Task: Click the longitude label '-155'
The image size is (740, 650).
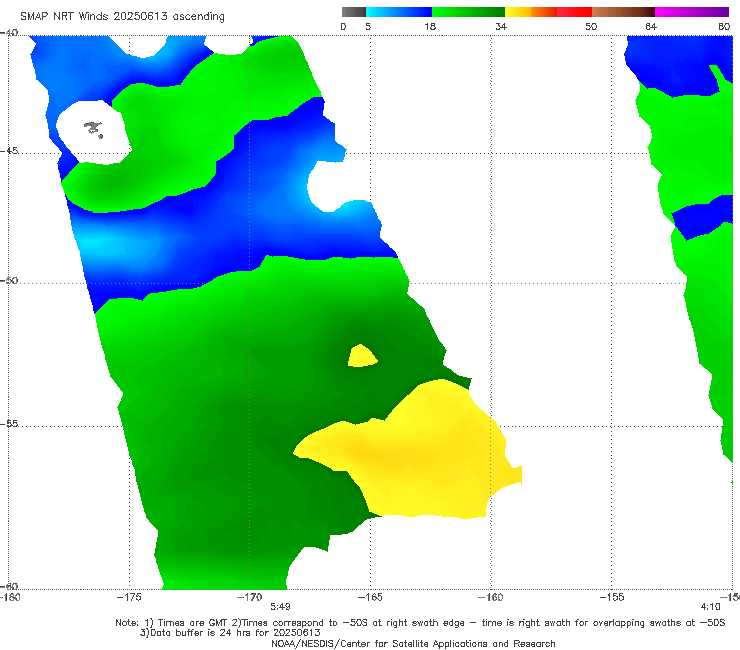Action: [611, 597]
